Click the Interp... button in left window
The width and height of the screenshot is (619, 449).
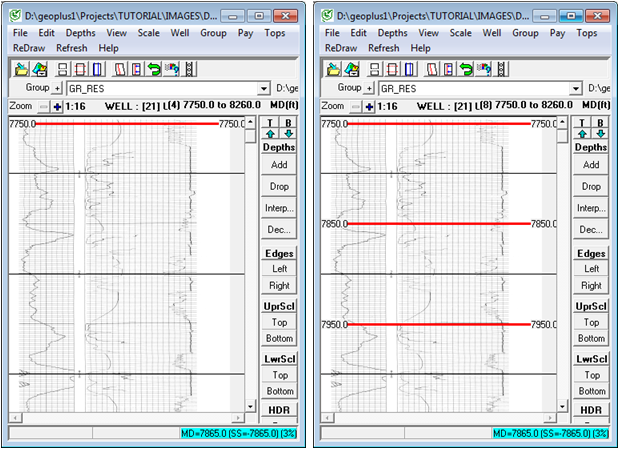click(279, 208)
